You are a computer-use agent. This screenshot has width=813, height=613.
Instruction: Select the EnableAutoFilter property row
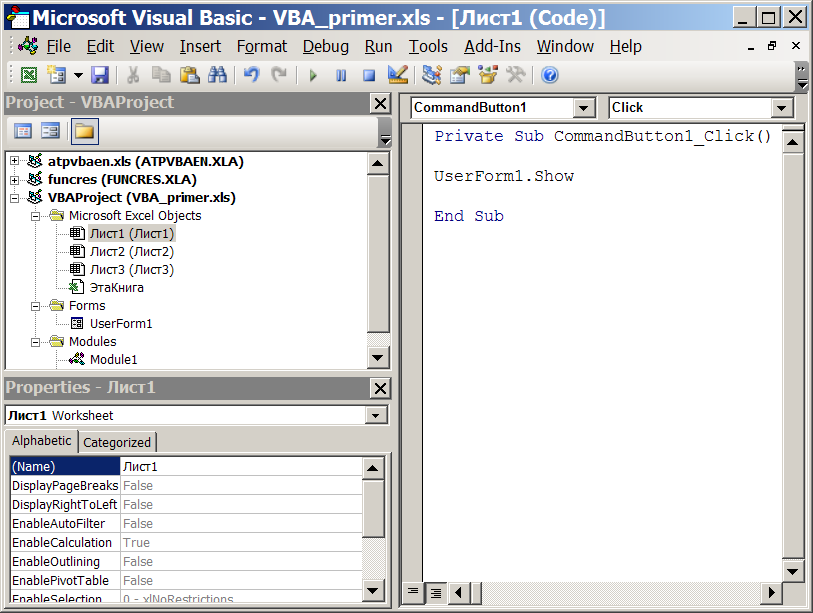click(186, 524)
